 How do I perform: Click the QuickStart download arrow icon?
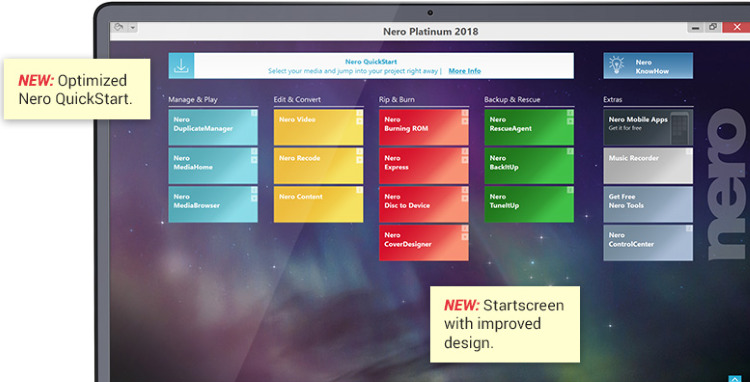[181, 65]
